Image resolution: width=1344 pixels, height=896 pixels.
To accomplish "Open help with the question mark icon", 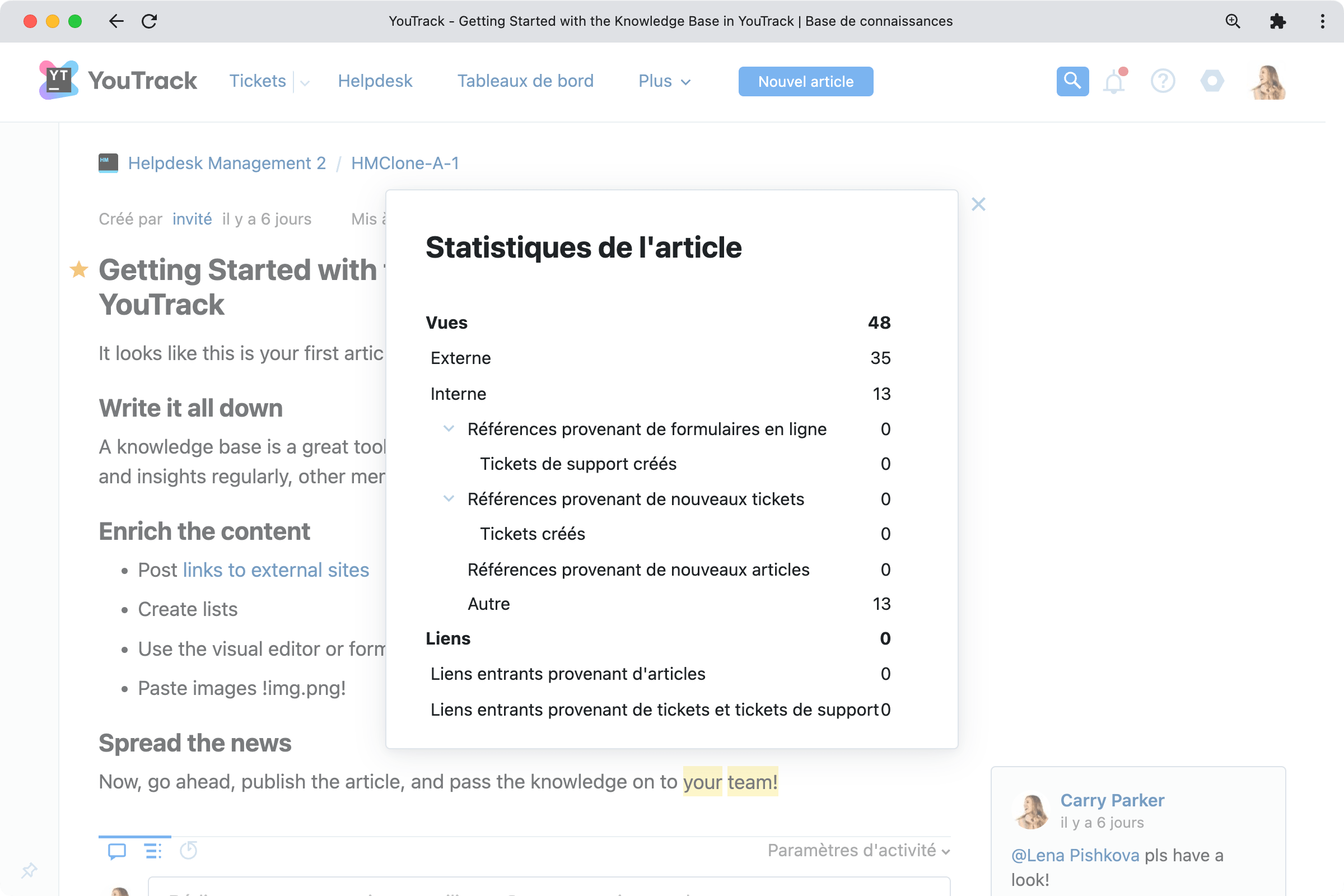I will coord(1163,81).
